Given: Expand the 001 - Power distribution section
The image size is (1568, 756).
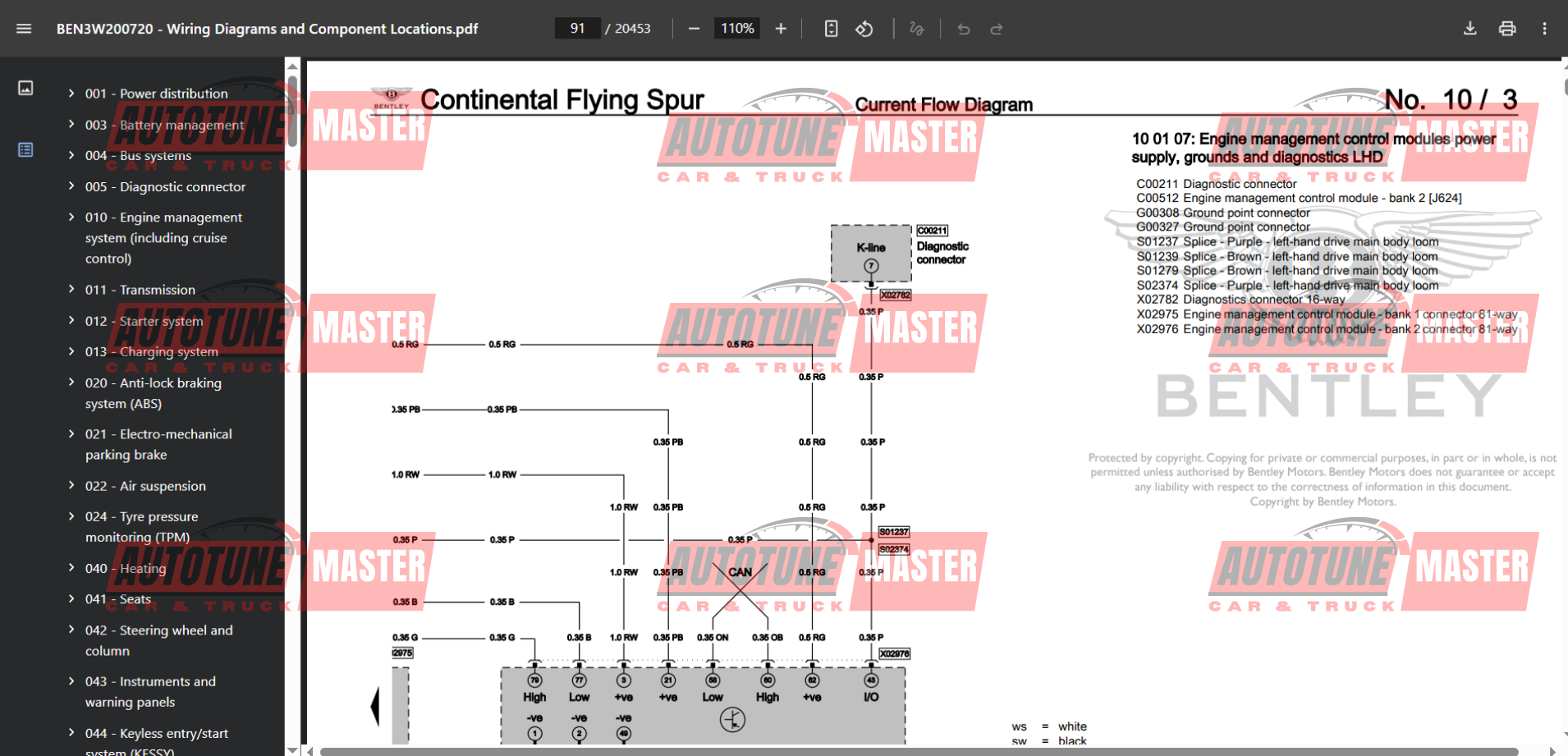Looking at the screenshot, I should [x=71, y=94].
